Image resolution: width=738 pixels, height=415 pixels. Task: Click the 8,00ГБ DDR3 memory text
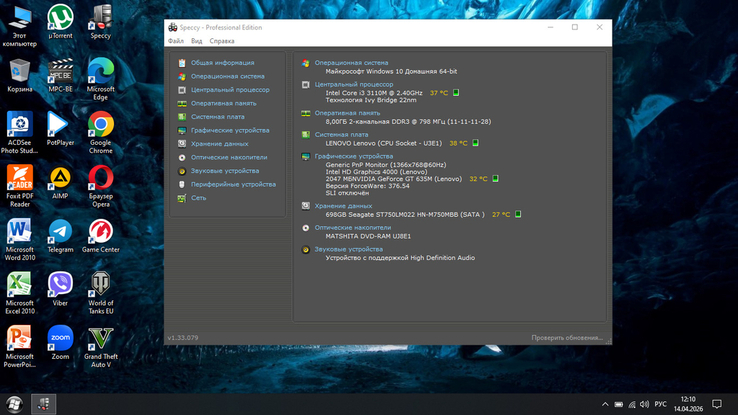click(x=408, y=122)
